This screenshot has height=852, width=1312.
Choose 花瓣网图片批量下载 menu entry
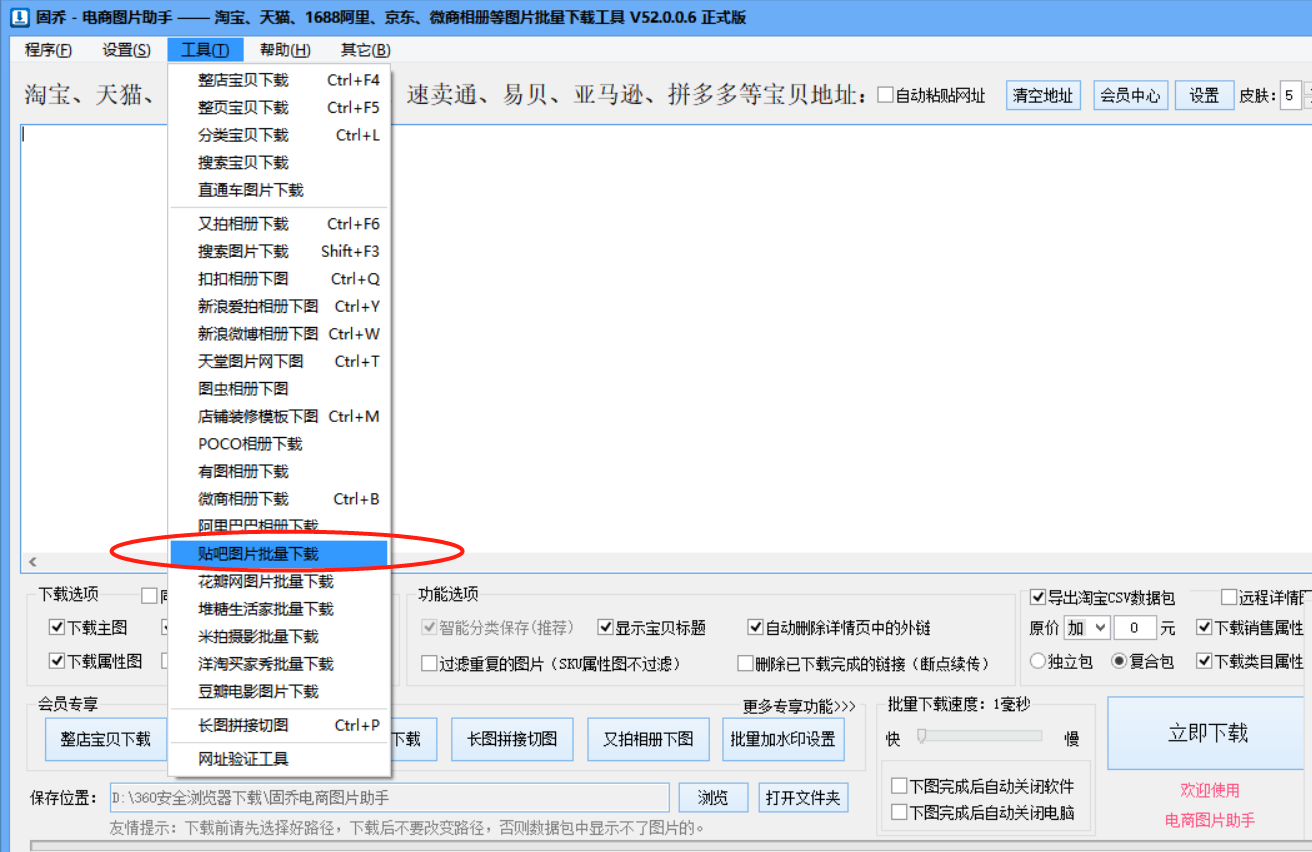(x=279, y=581)
